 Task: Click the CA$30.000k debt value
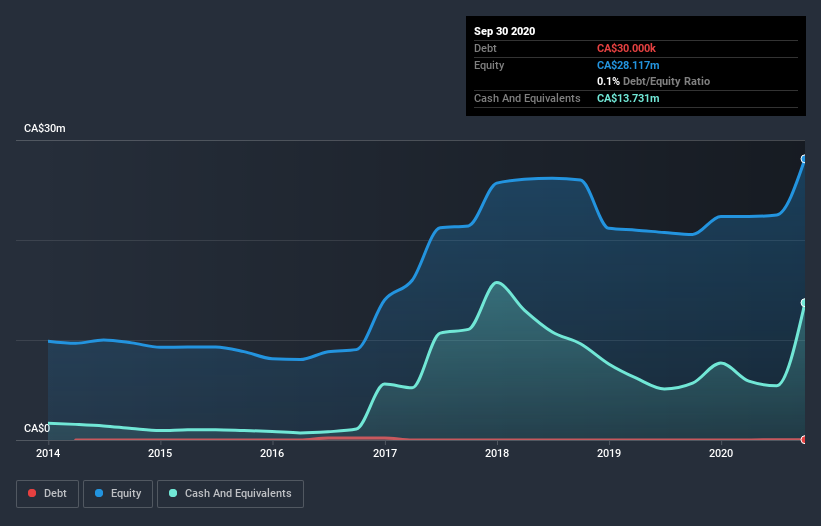click(x=626, y=48)
